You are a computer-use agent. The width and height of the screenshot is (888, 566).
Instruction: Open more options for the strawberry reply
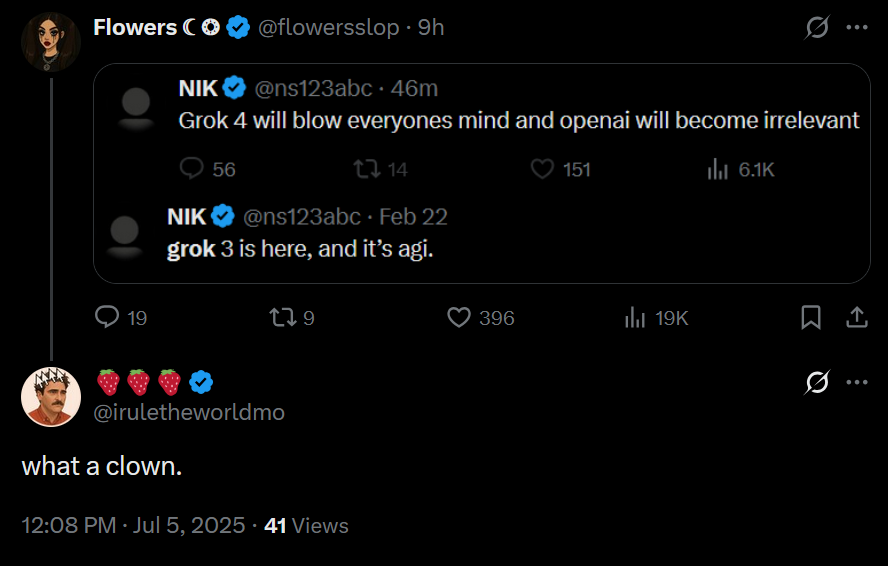857,382
